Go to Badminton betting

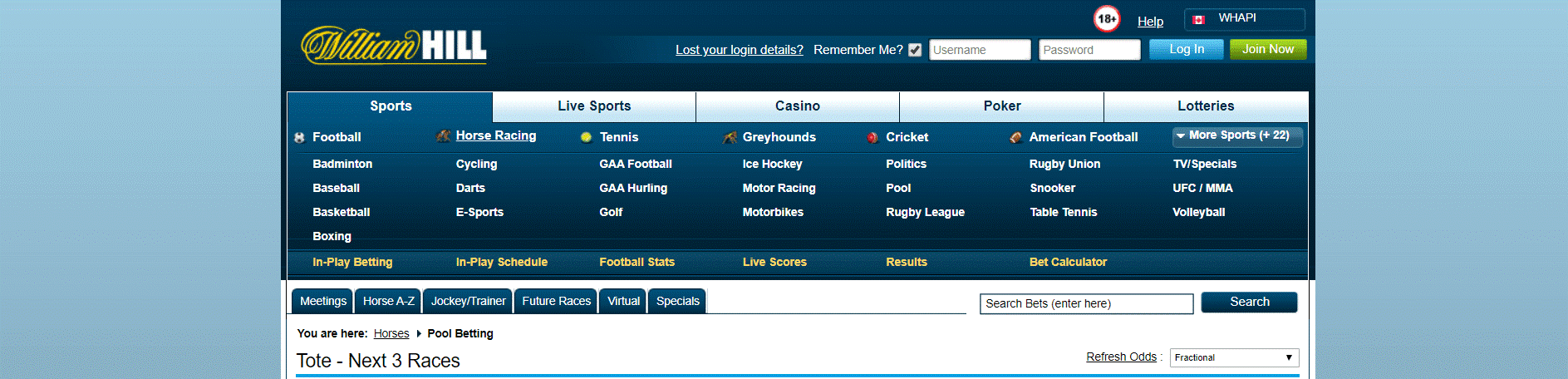point(342,164)
